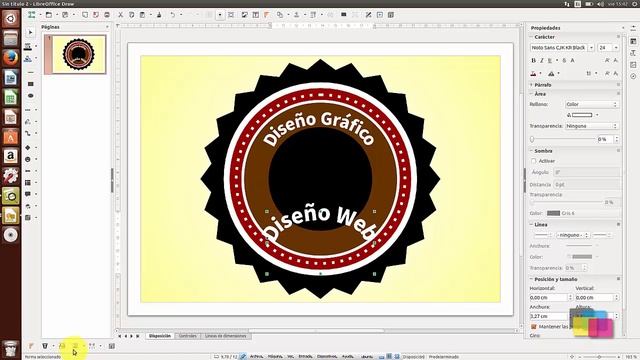
Task: Enable the Activar shadow checkbox
Action: pos(533,161)
